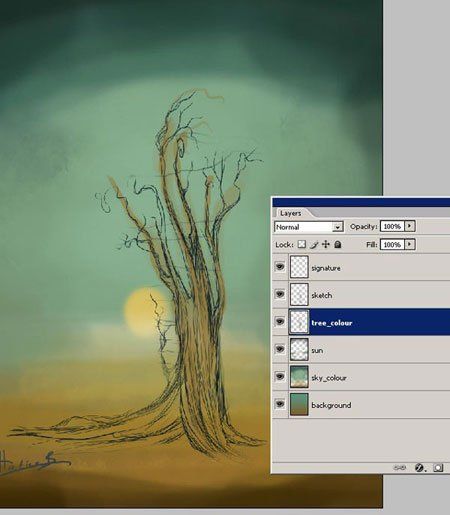Click the link layers icon
This screenshot has width=450, height=515.
pyautogui.click(x=399, y=468)
